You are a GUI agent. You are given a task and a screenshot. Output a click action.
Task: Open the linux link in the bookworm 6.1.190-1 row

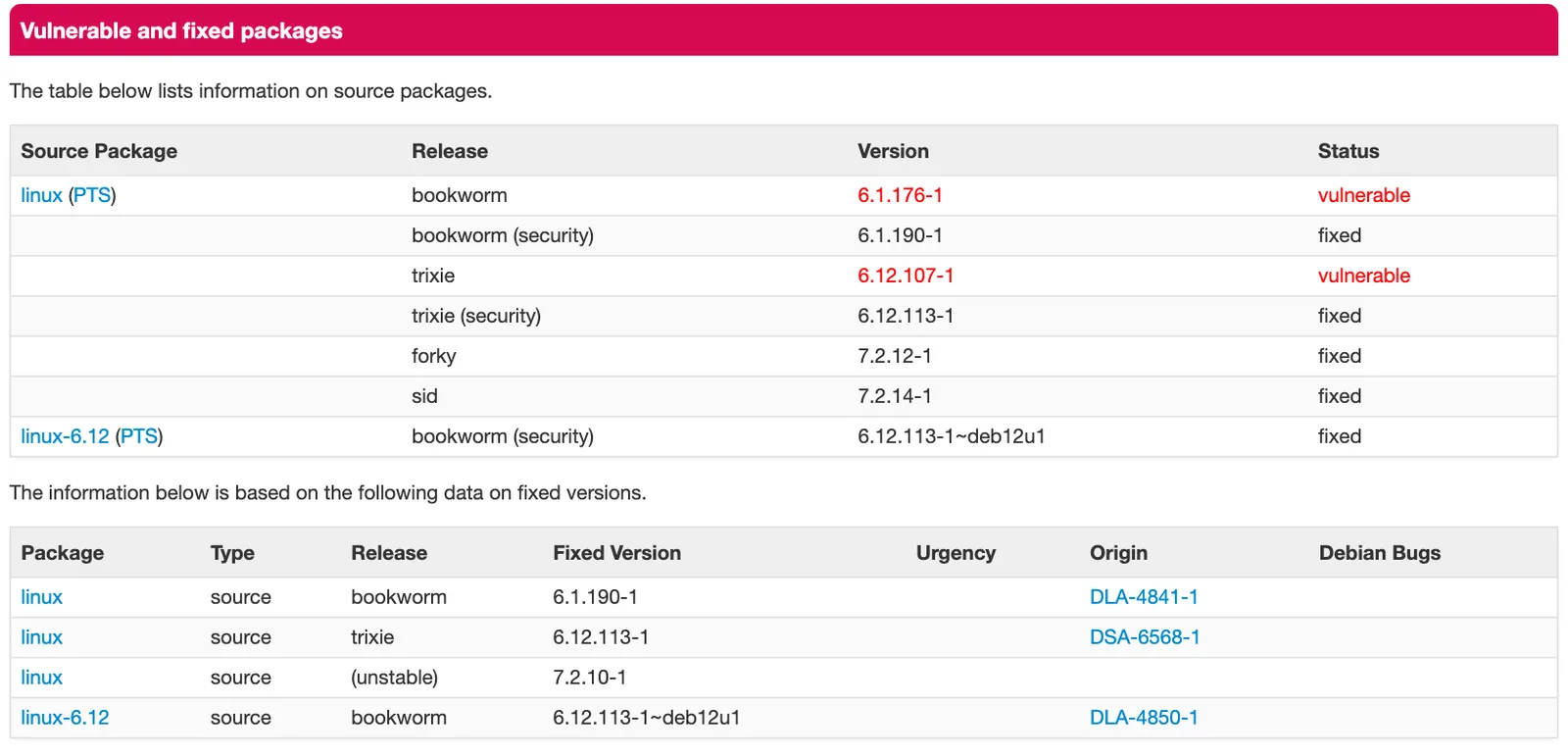(41, 597)
